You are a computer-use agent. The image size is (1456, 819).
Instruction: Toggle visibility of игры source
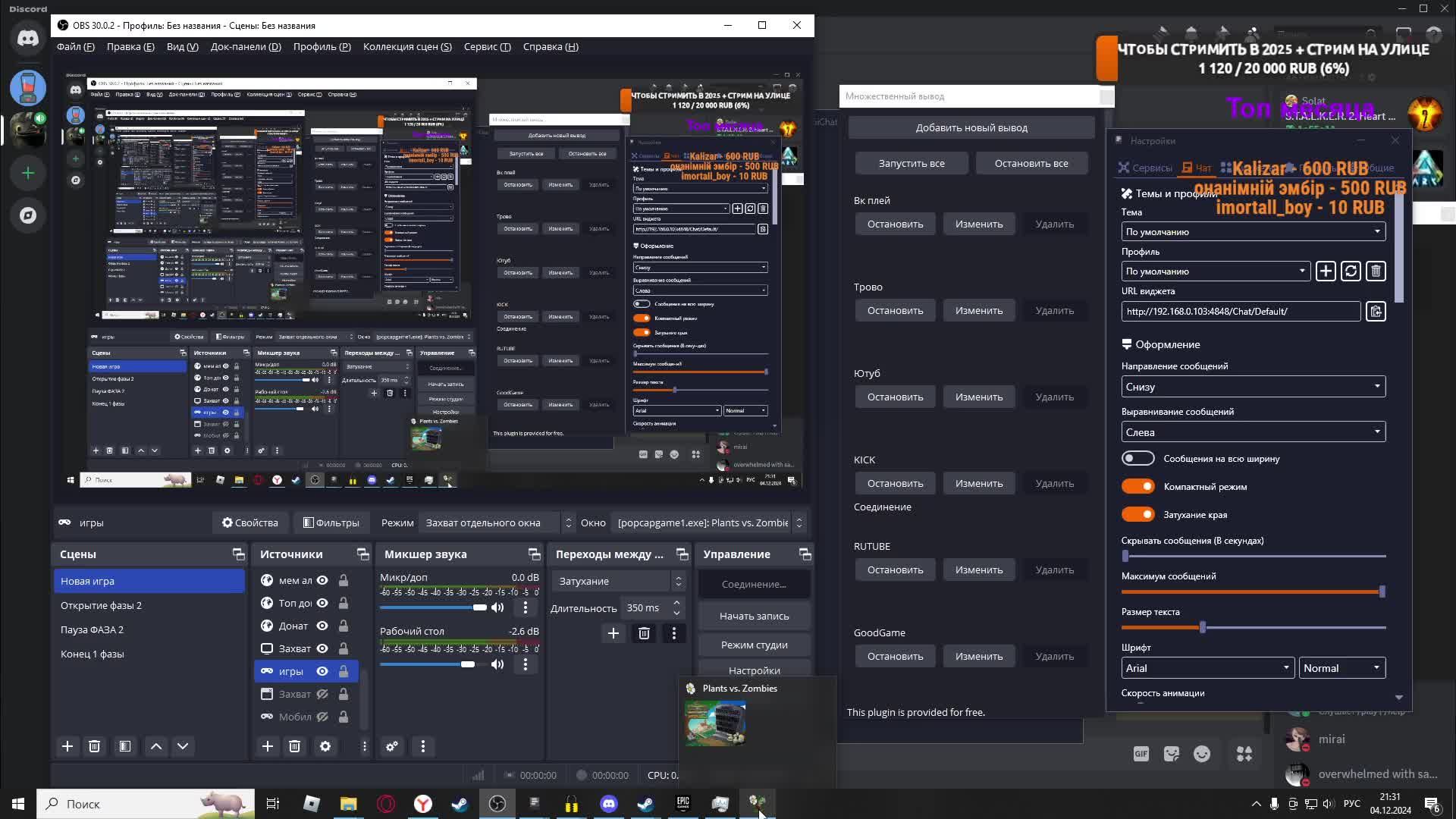[x=322, y=671]
